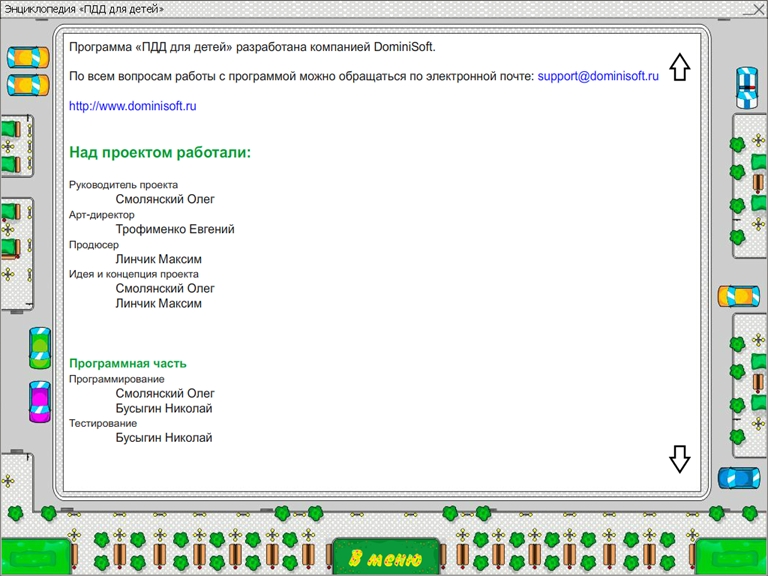Click the blue car on right road
Viewport: 768px width, 576px height.
point(739,478)
